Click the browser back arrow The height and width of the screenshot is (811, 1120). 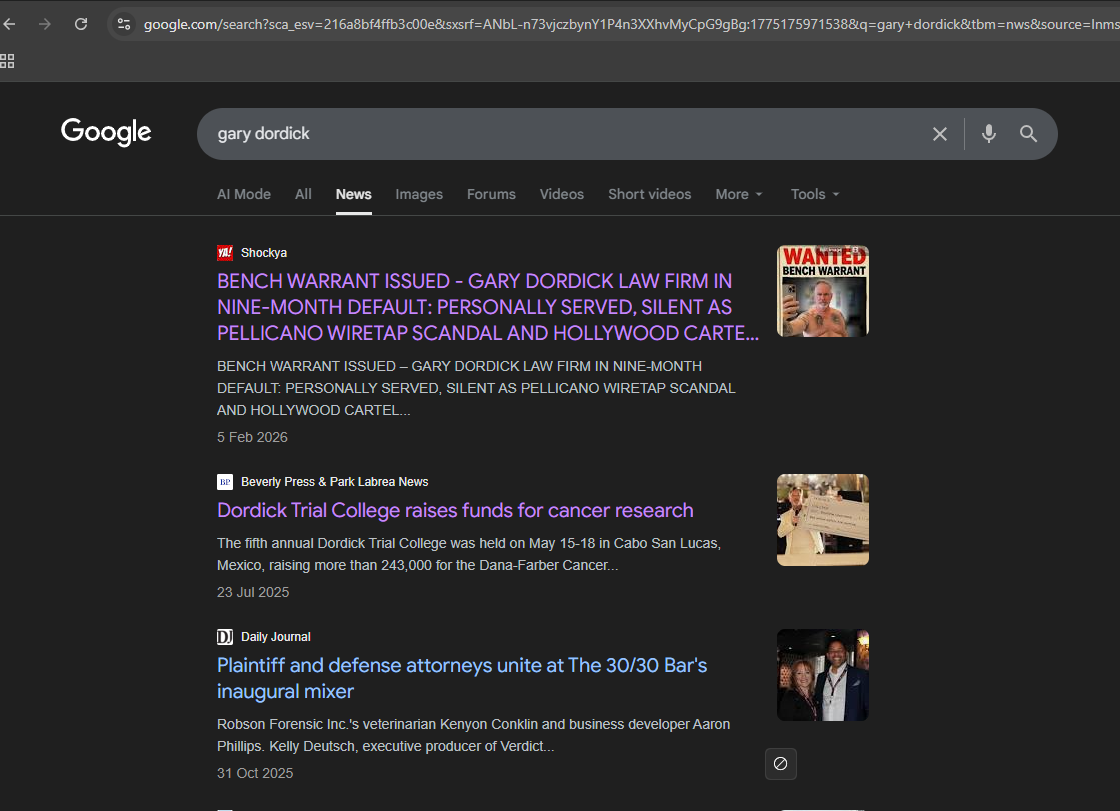(x=10, y=24)
